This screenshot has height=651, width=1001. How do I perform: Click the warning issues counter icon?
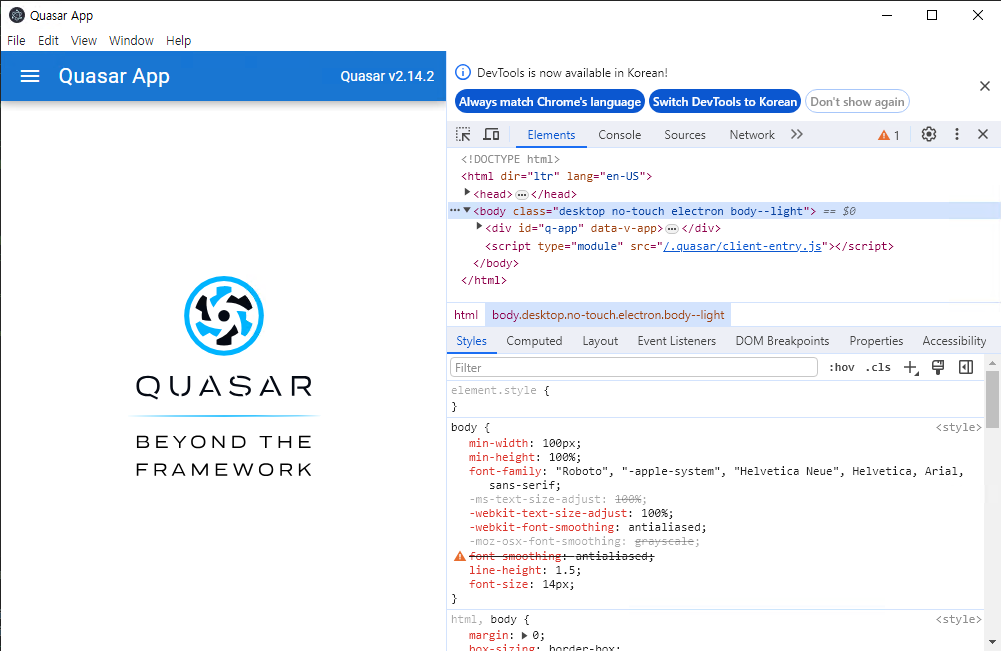[889, 135]
